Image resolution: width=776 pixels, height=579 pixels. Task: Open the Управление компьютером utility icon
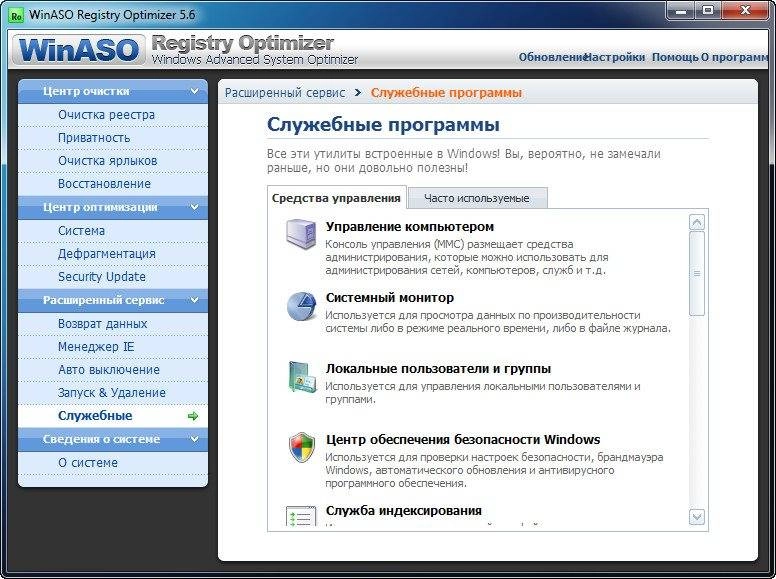click(301, 234)
